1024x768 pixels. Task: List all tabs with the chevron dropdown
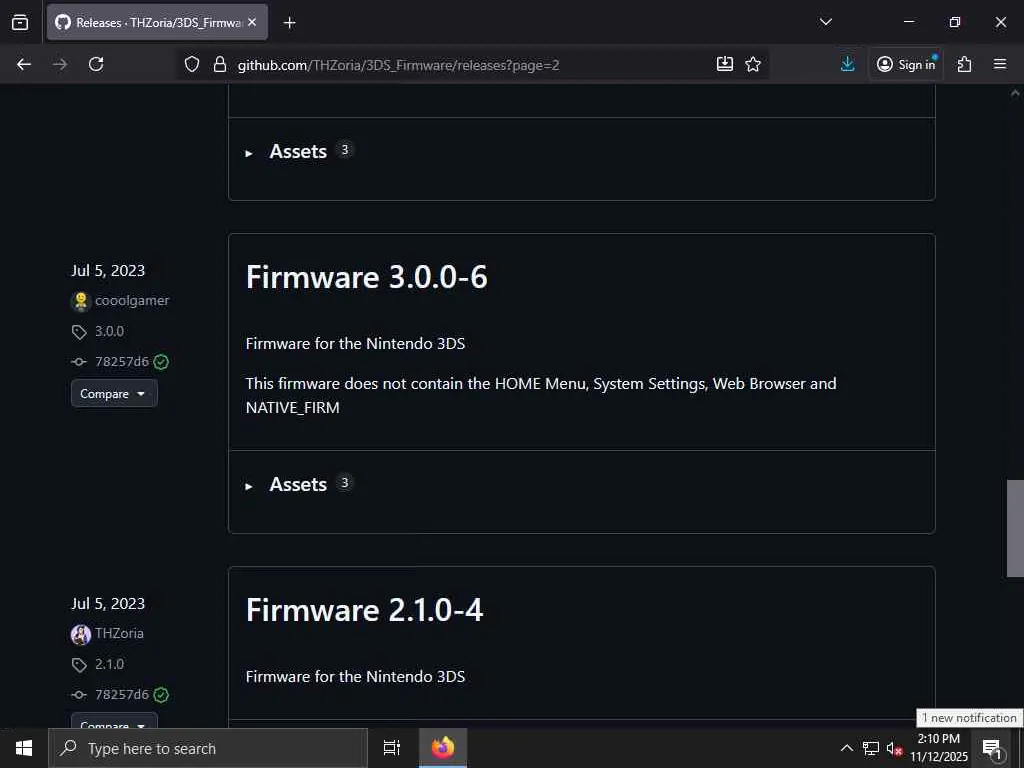pyautogui.click(x=825, y=22)
